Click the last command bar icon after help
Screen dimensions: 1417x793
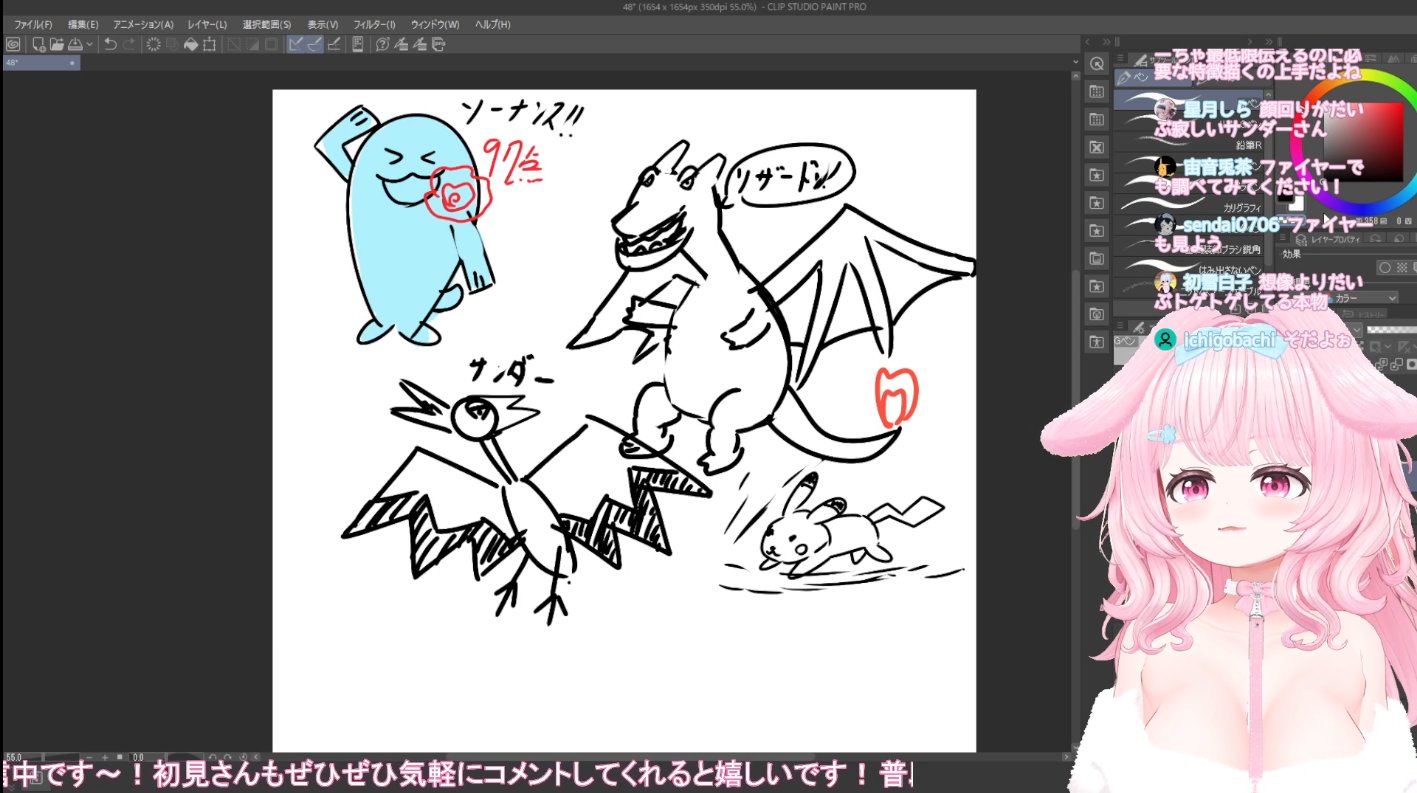click(438, 44)
